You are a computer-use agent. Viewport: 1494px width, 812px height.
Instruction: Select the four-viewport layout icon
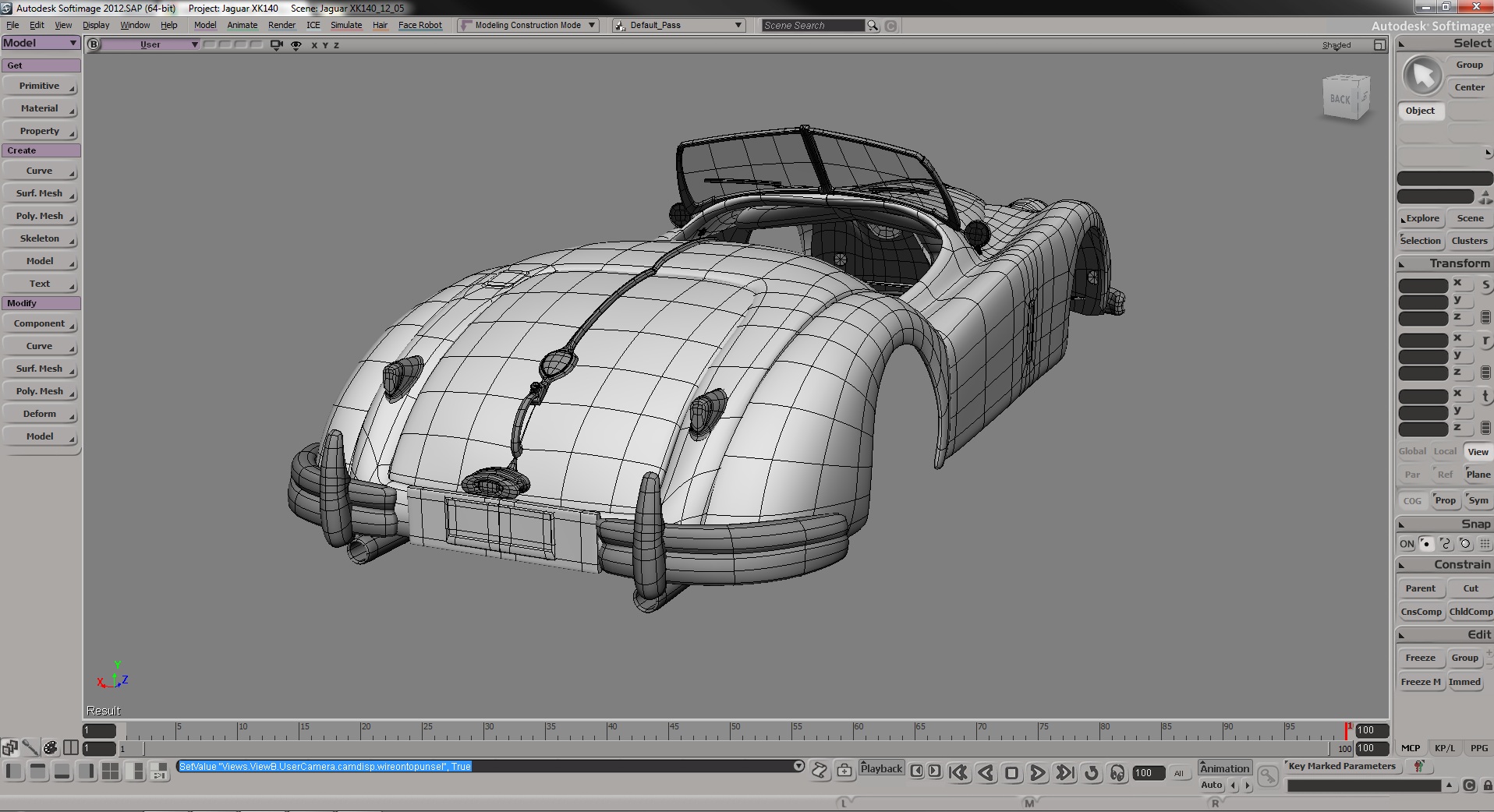pyautogui.click(x=110, y=771)
